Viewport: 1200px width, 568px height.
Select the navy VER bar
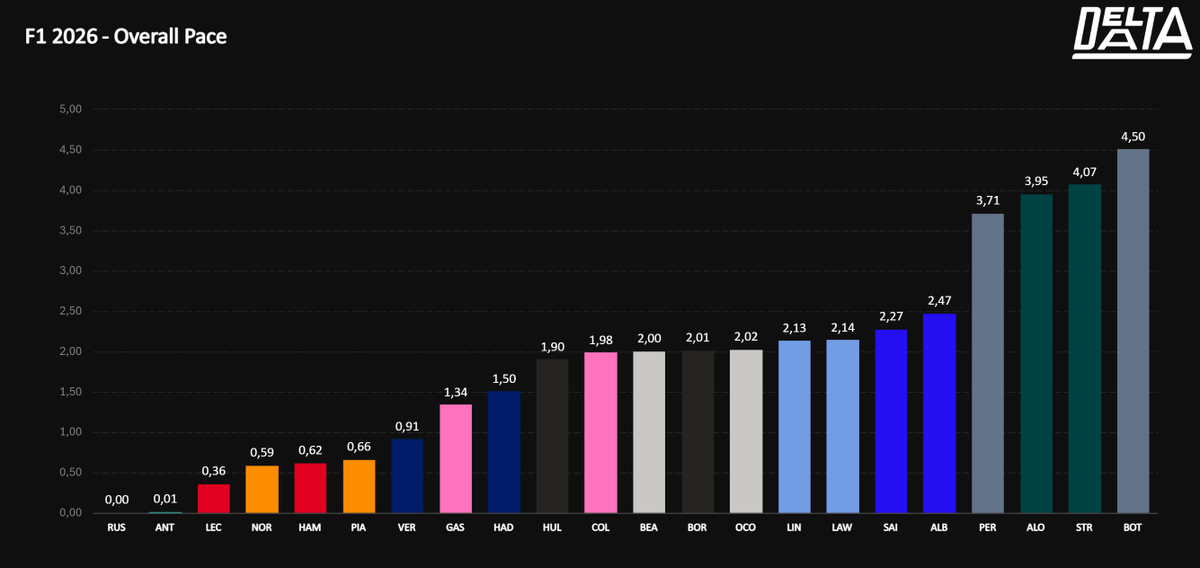(x=407, y=476)
